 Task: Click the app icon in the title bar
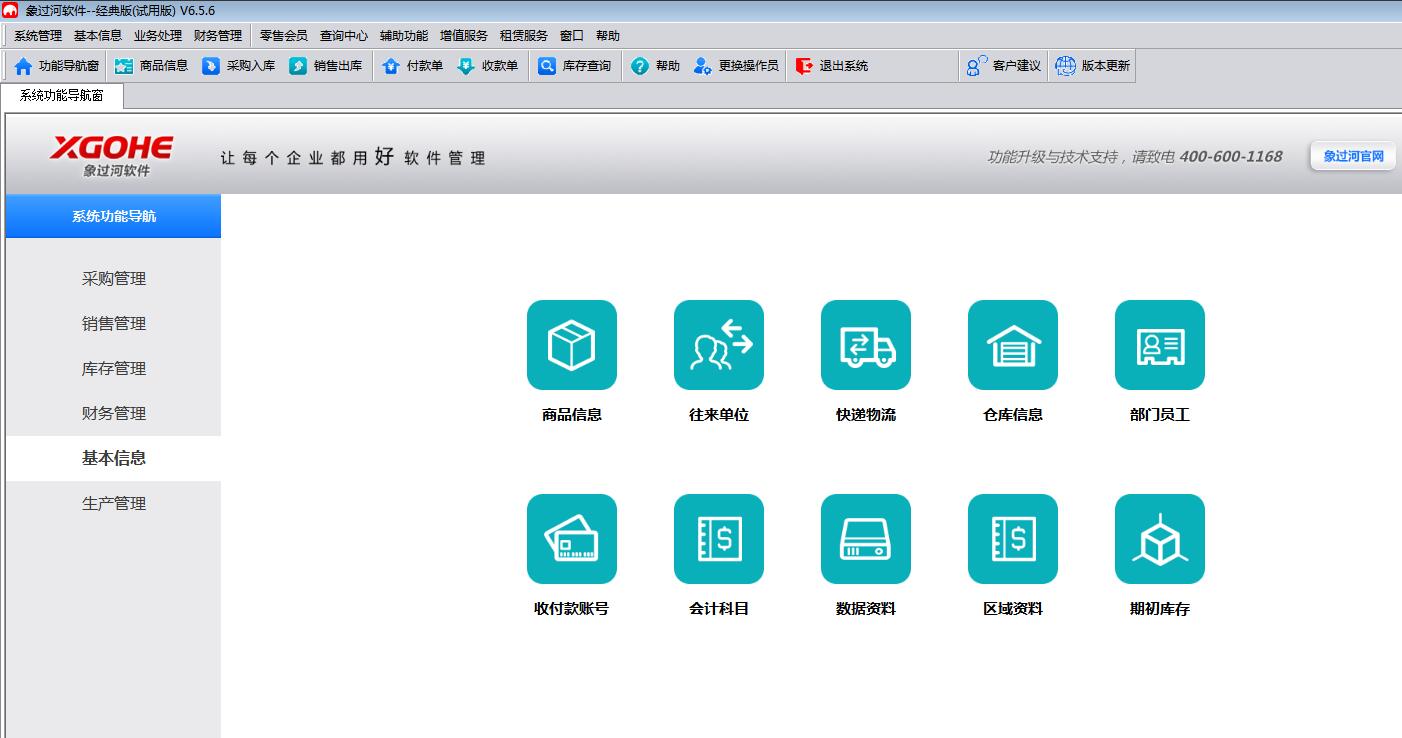click(x=10, y=10)
